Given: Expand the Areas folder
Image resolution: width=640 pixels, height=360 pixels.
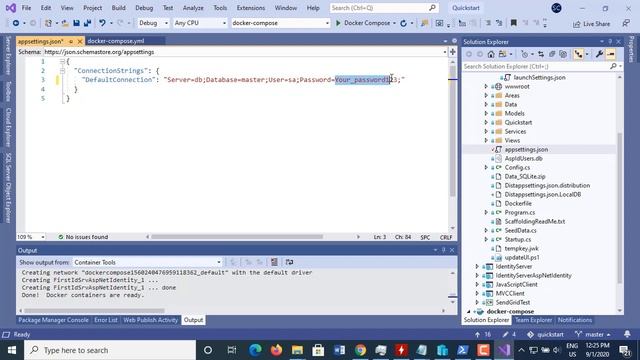Looking at the screenshot, I should (x=486, y=96).
